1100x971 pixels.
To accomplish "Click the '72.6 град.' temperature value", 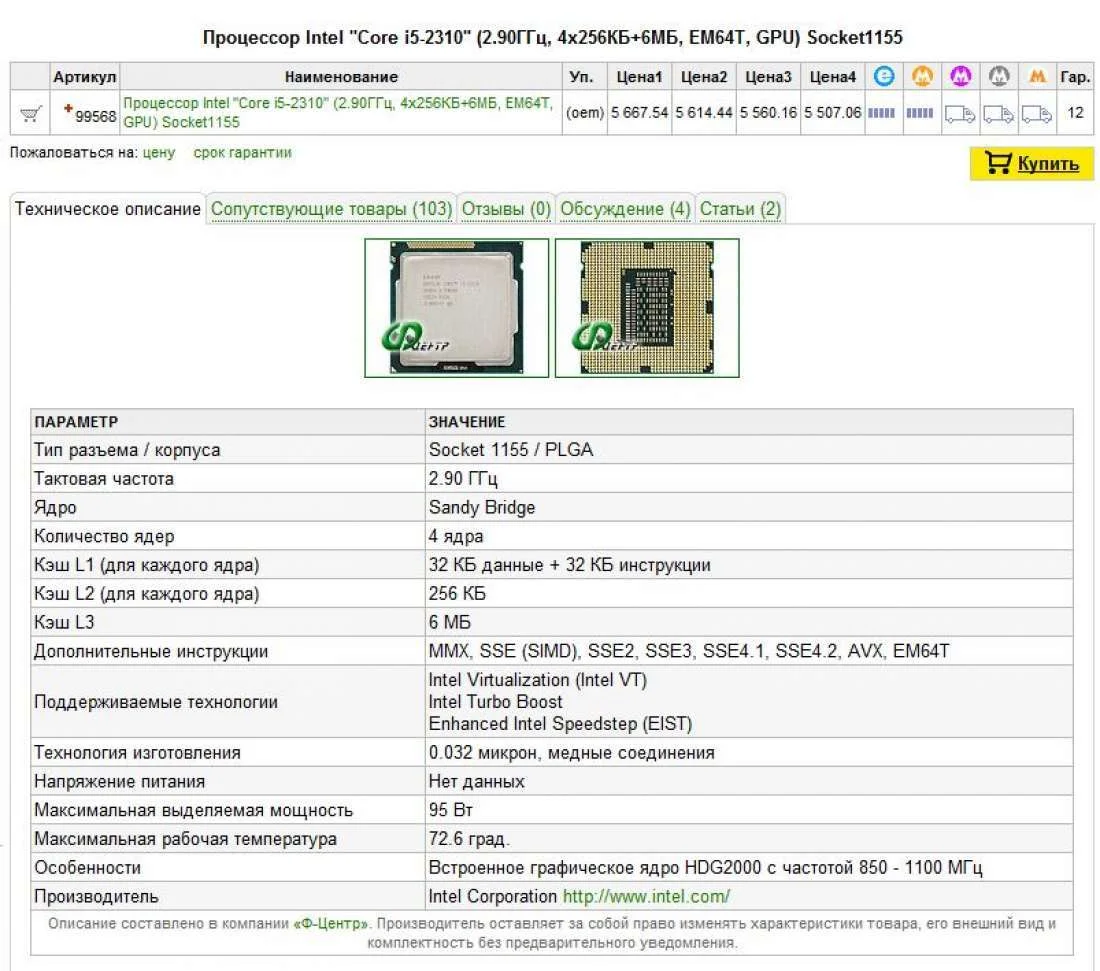I will pyautogui.click(x=469, y=839).
